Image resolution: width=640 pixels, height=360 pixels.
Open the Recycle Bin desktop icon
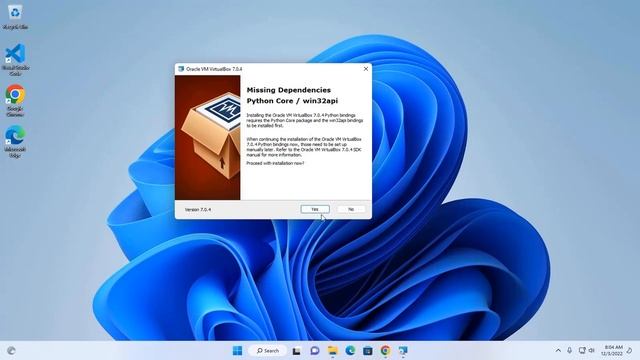pos(15,17)
